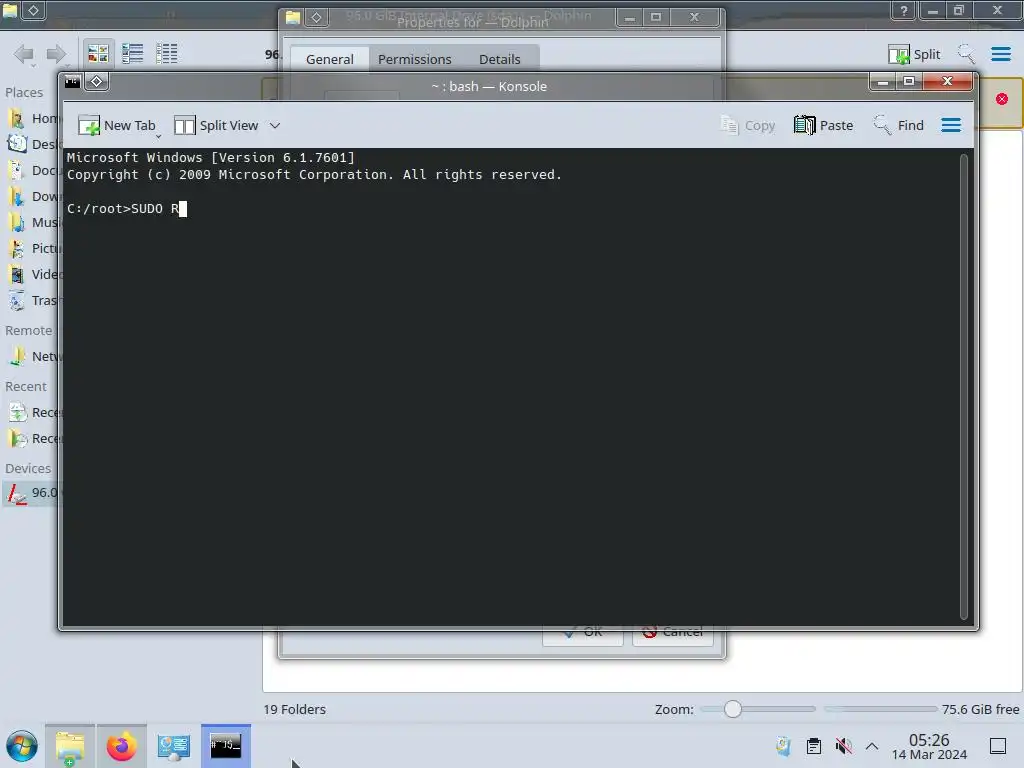Screen dimensions: 1024x768
Task: Open the clock showing 05:26
Action: [x=929, y=746]
